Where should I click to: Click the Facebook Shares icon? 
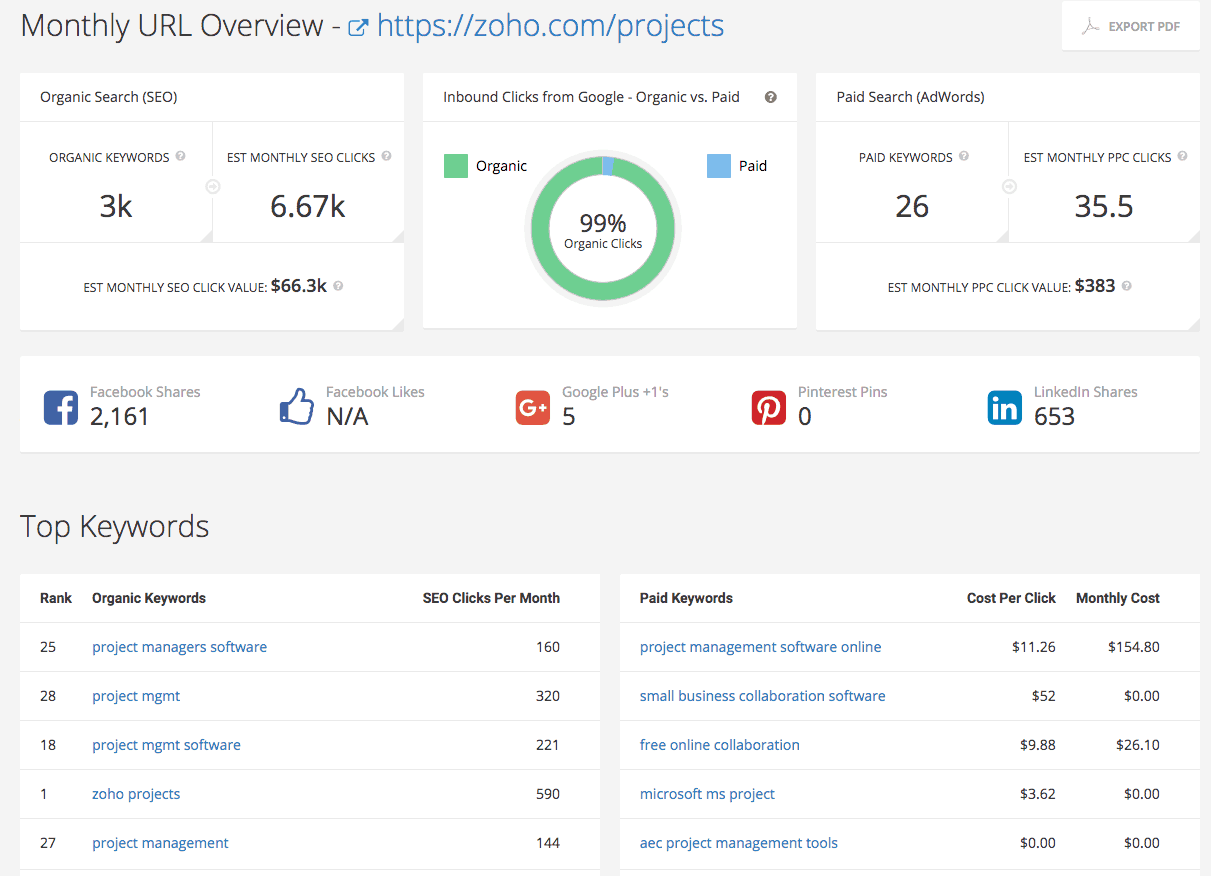pyautogui.click(x=61, y=407)
